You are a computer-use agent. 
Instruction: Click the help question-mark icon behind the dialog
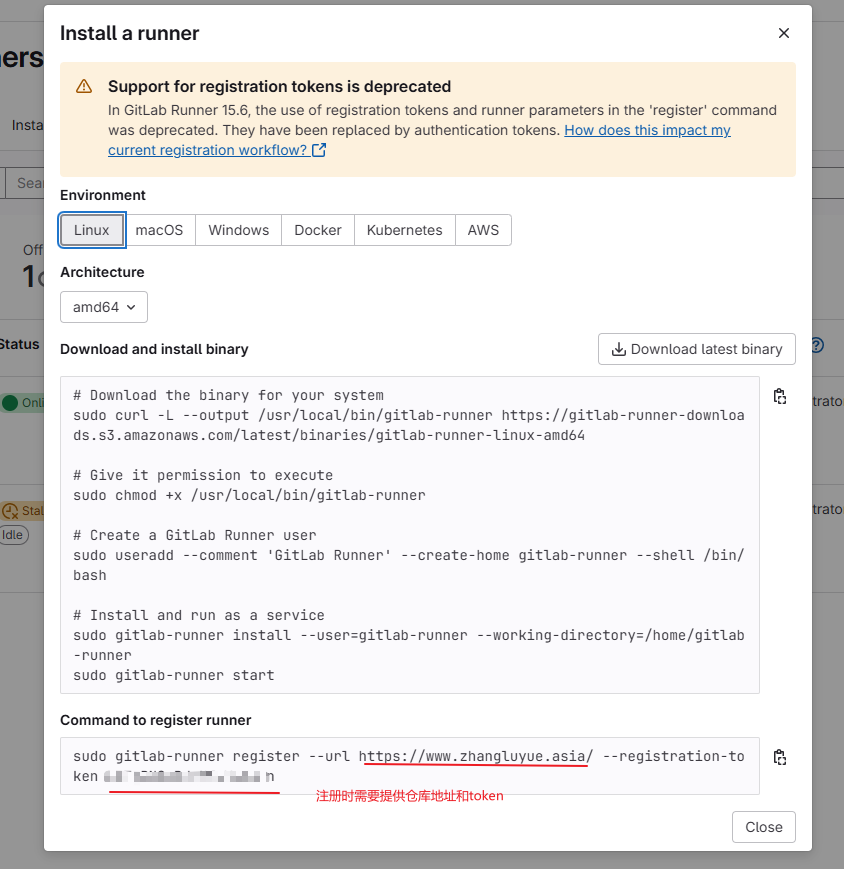point(818,345)
